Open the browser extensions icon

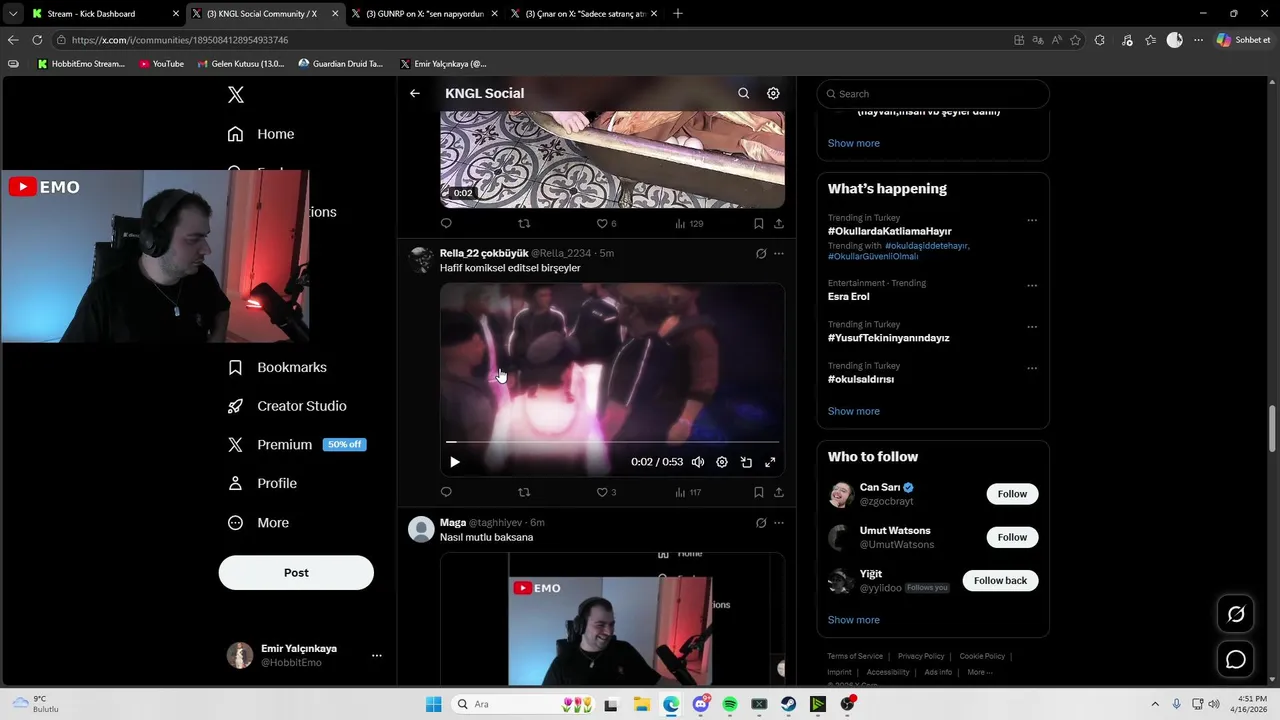point(1099,40)
